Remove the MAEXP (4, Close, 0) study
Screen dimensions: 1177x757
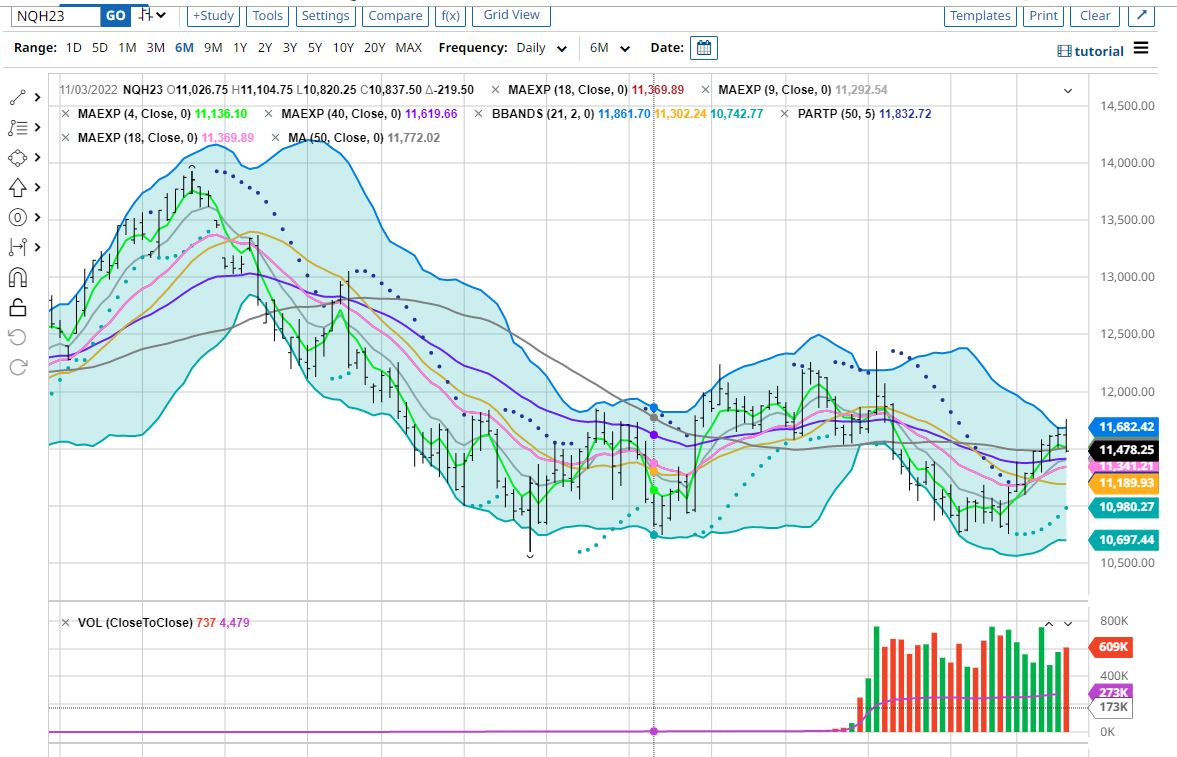click(65, 114)
